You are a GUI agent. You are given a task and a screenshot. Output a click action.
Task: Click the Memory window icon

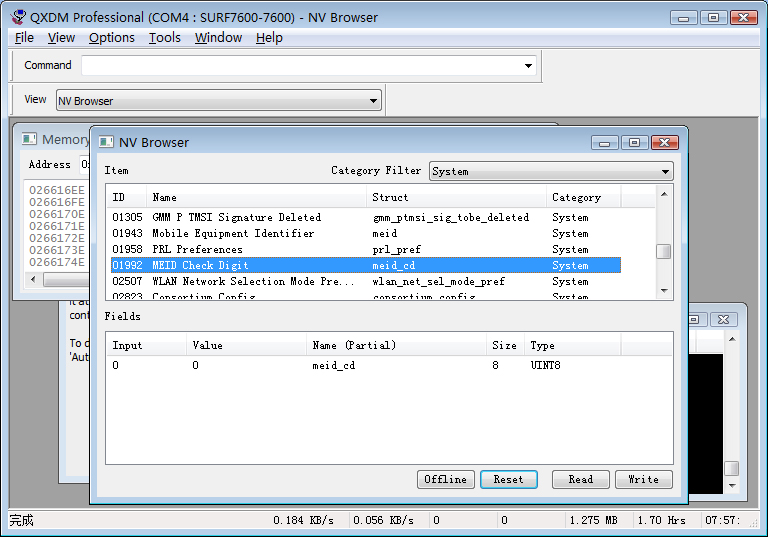click(29, 139)
